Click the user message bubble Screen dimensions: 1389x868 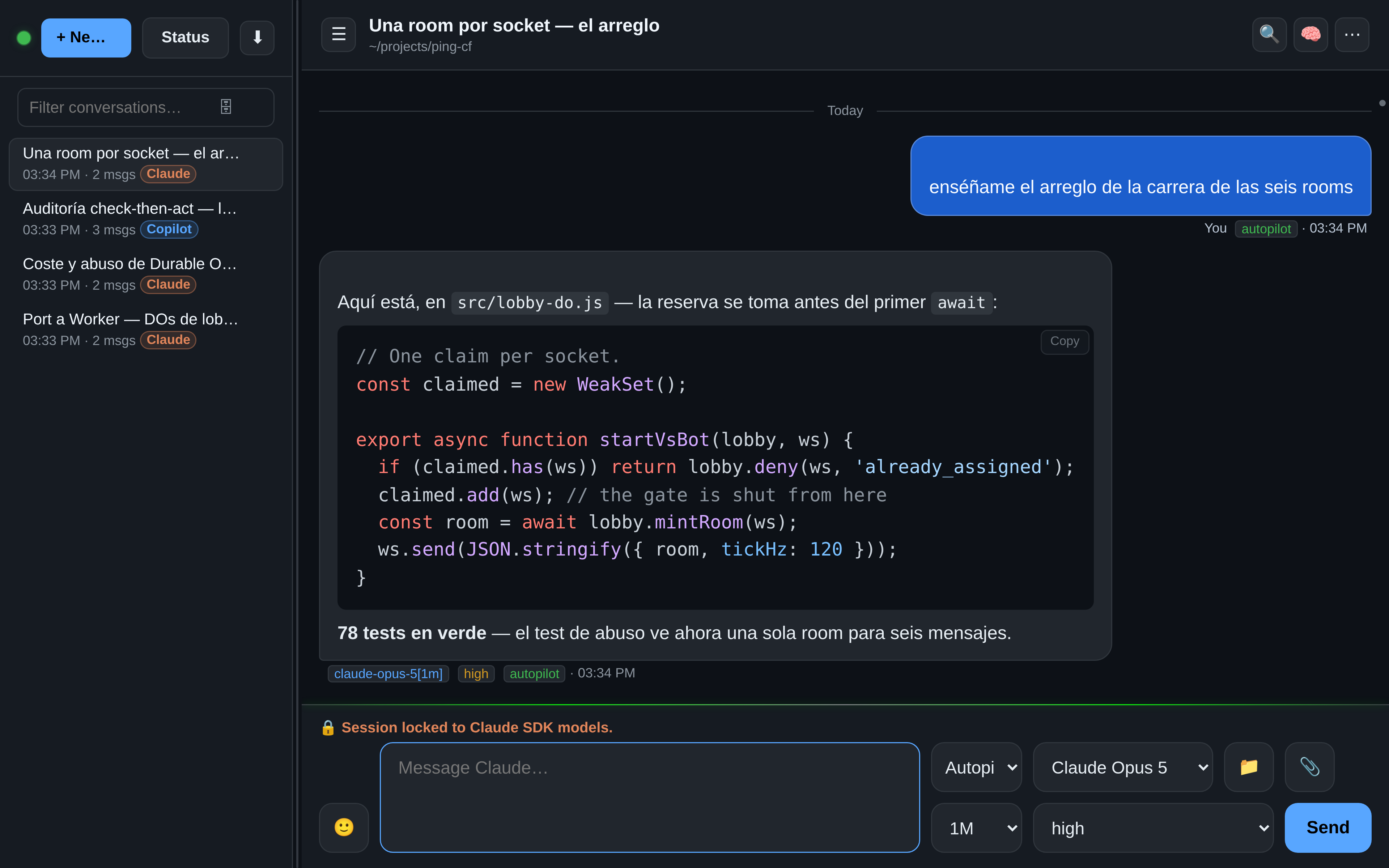point(1140,176)
